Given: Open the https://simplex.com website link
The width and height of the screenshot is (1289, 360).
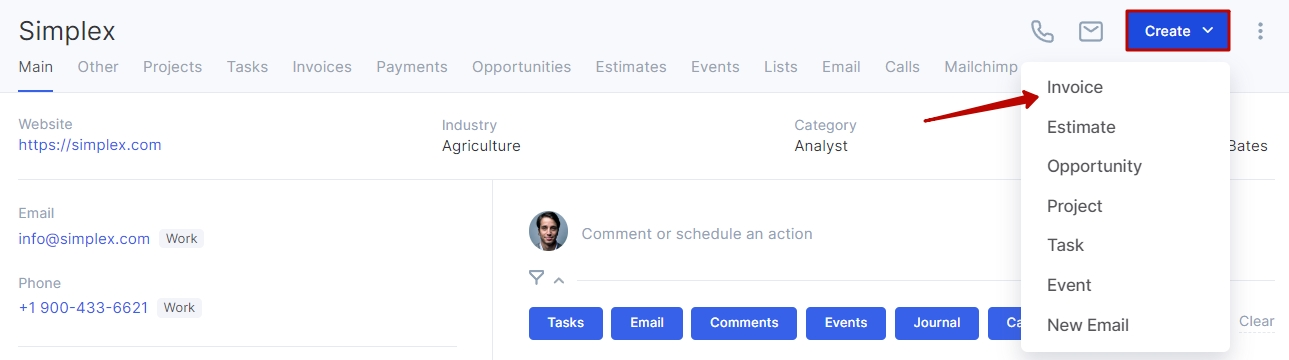Looking at the screenshot, I should click(x=90, y=145).
